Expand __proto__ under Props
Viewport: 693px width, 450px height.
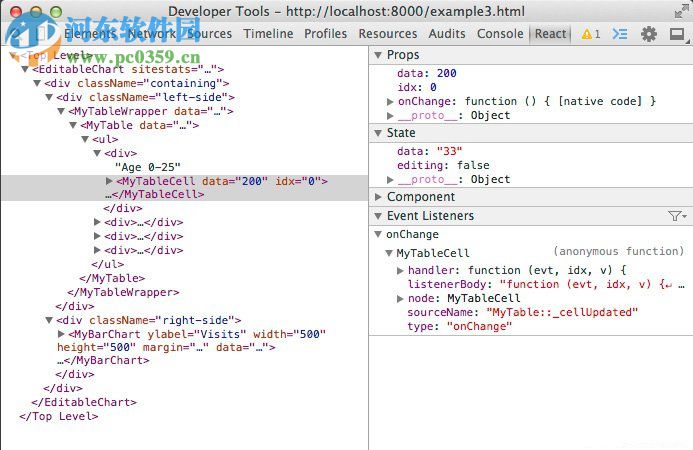point(390,116)
